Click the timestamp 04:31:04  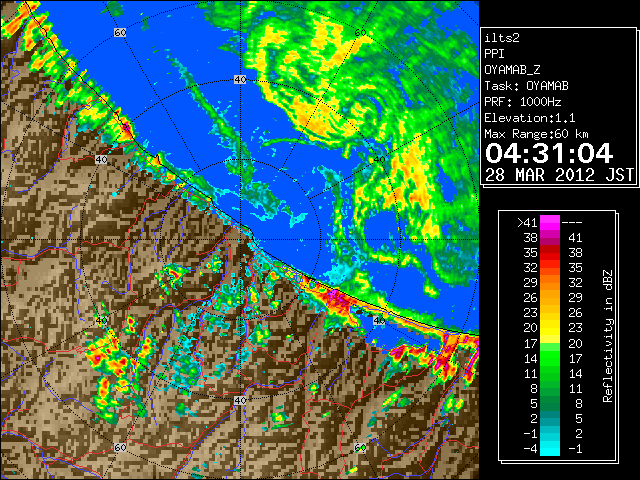[549, 153]
